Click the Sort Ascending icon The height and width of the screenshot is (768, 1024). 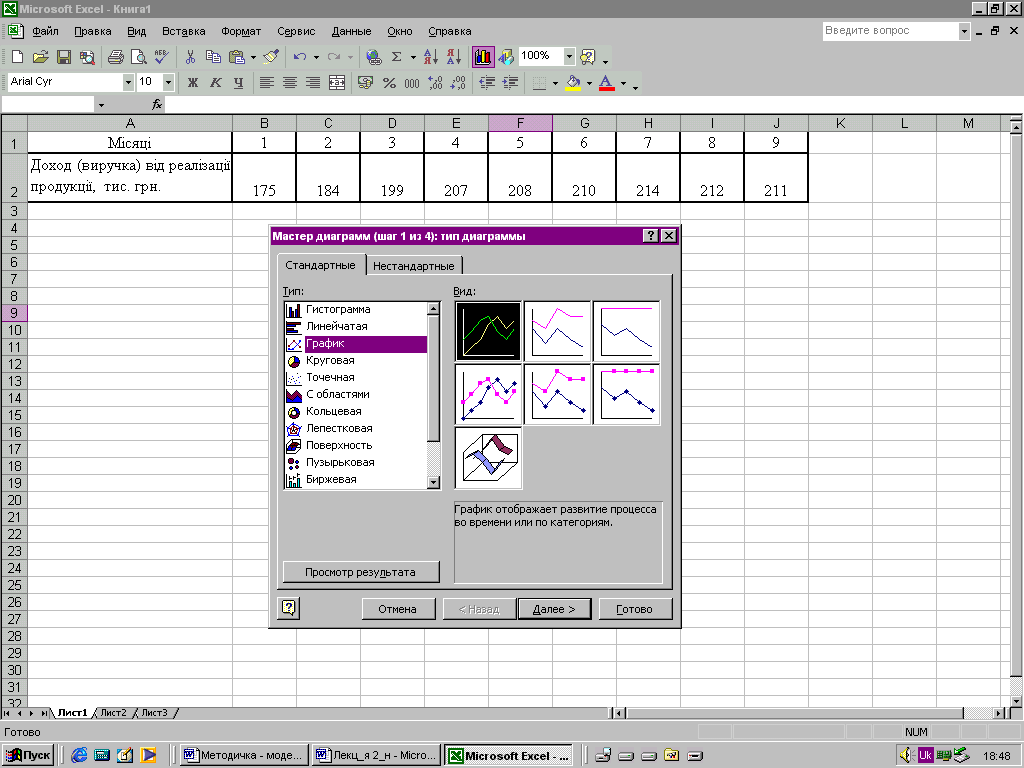pos(430,57)
